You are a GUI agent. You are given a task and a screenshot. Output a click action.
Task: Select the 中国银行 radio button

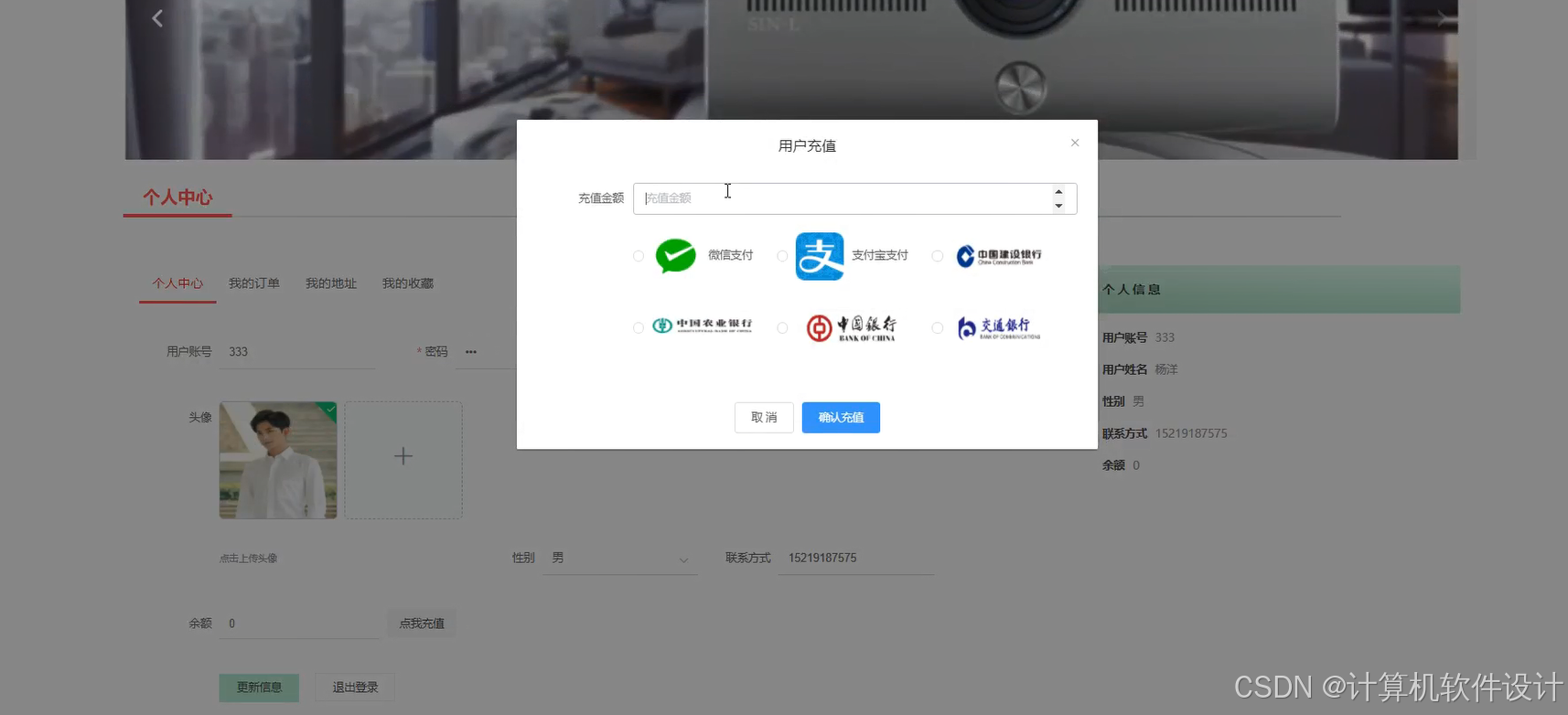pyautogui.click(x=782, y=327)
